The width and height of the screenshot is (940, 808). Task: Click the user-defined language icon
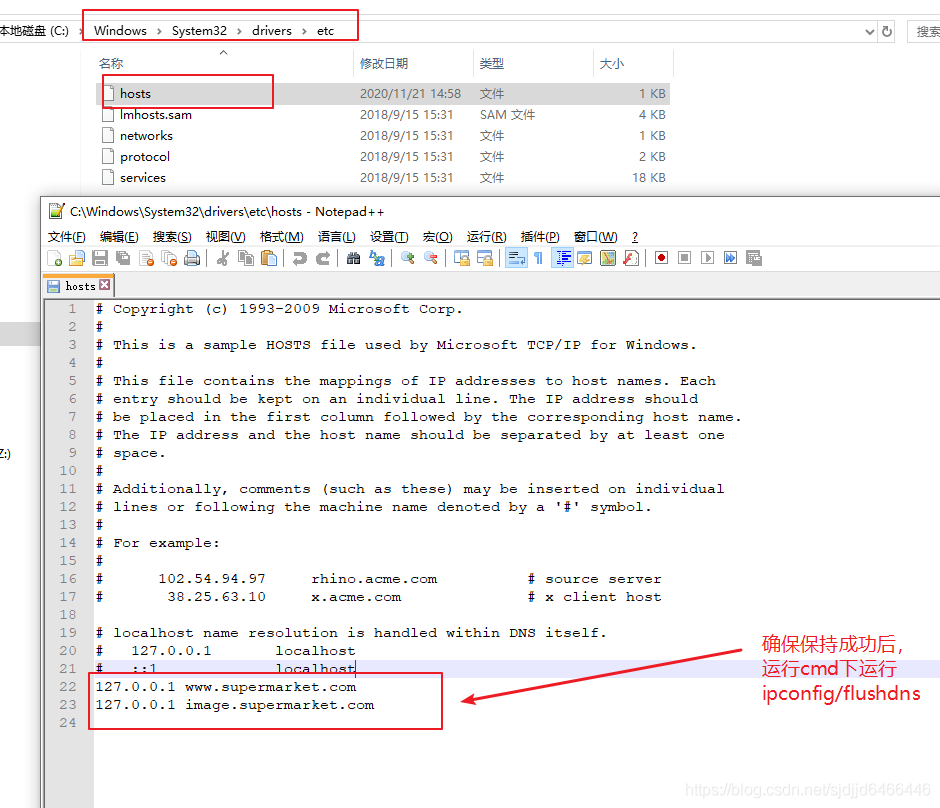[x=585, y=258]
